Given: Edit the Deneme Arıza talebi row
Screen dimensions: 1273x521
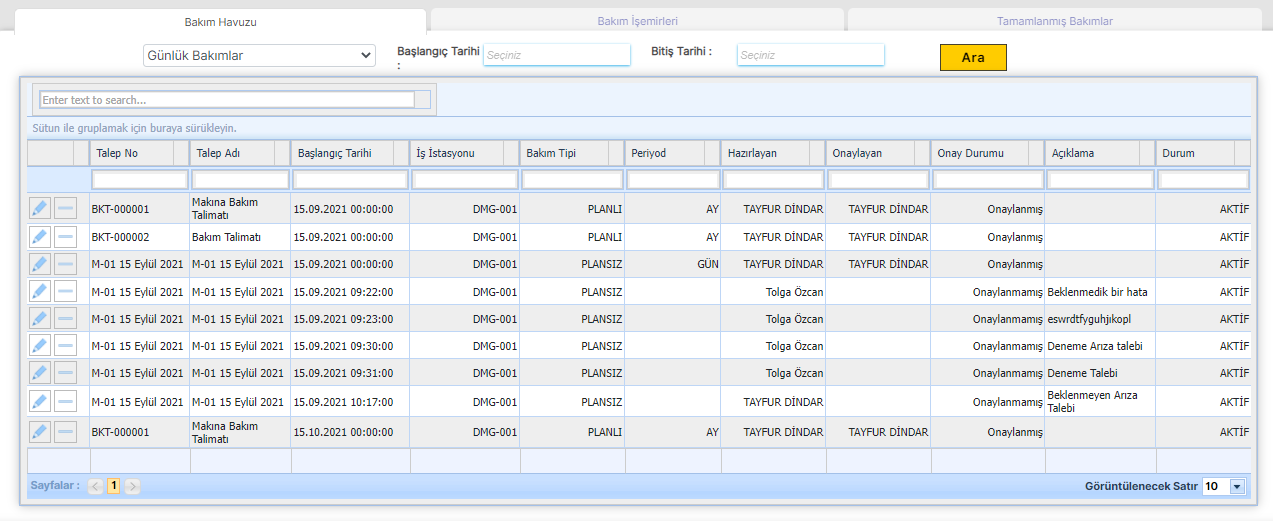Looking at the screenshot, I should [x=39, y=346].
